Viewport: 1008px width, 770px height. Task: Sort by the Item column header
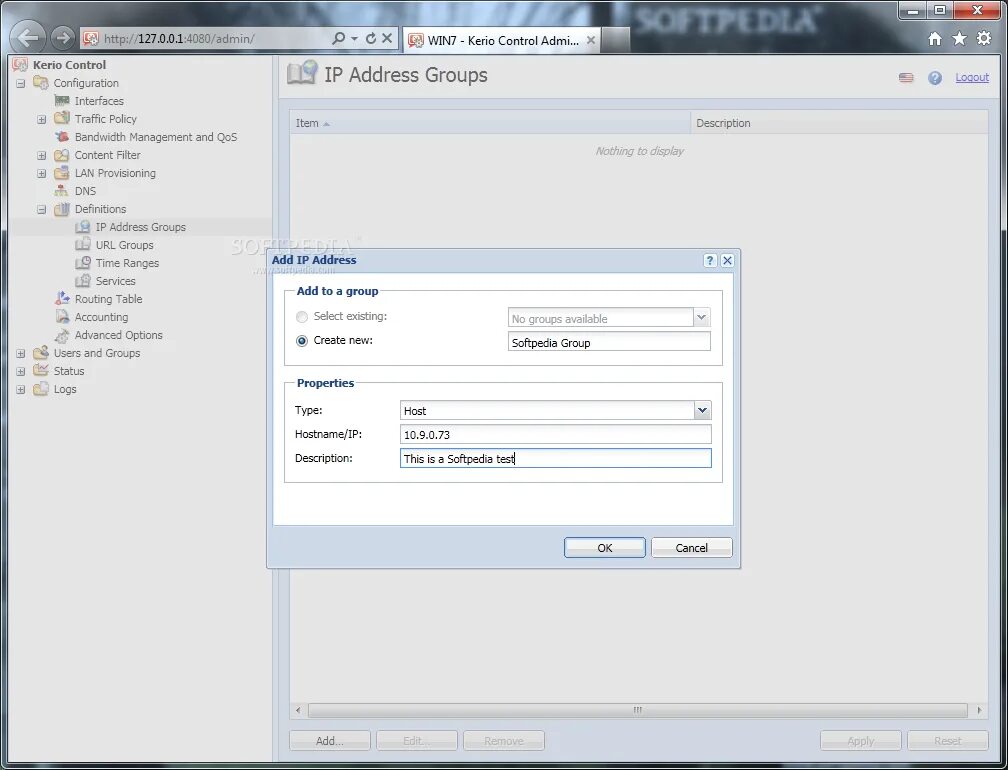(490, 123)
